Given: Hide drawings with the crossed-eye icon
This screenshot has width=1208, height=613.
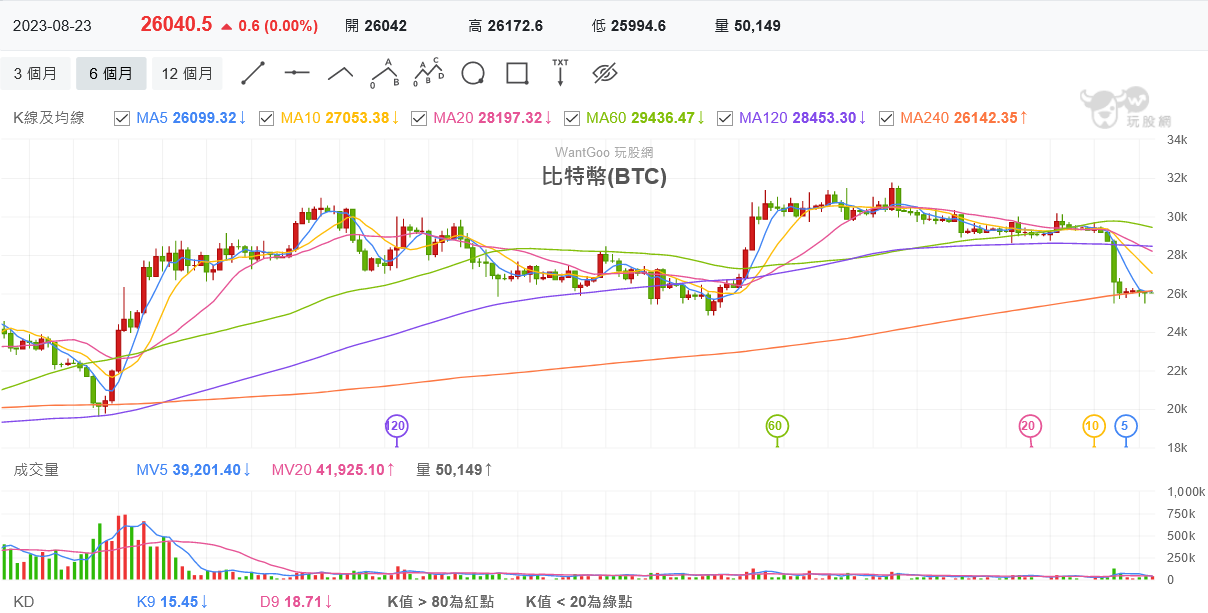Looking at the screenshot, I should [x=605, y=73].
